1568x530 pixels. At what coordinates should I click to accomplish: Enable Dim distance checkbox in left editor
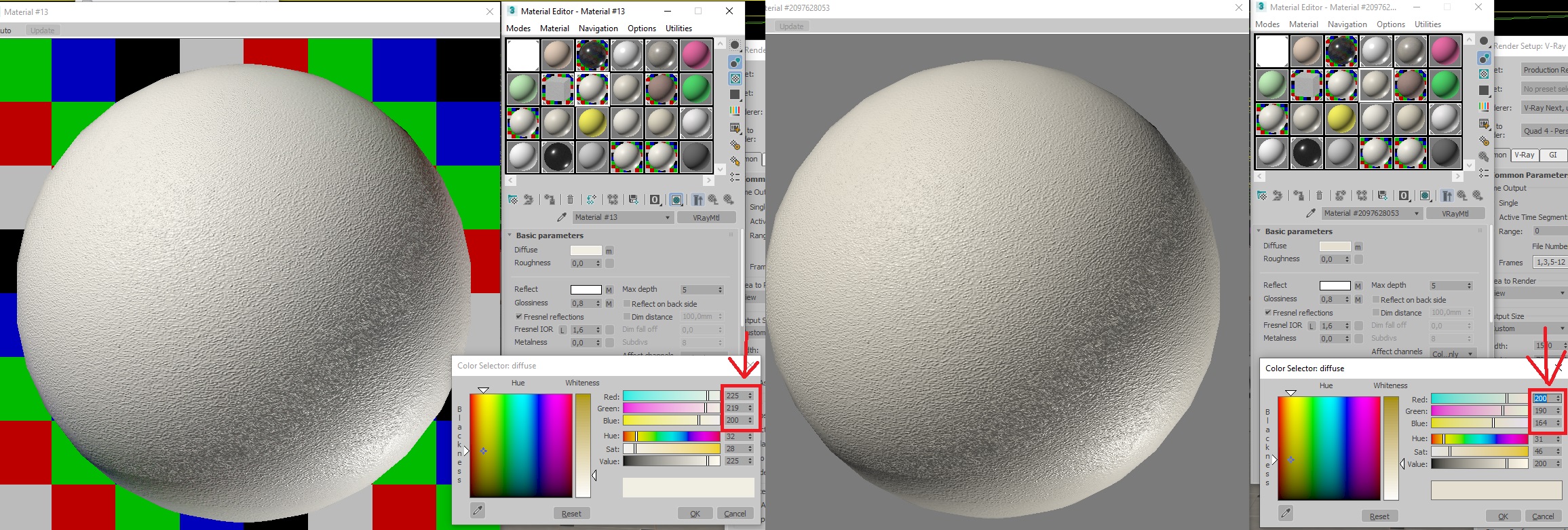point(627,317)
